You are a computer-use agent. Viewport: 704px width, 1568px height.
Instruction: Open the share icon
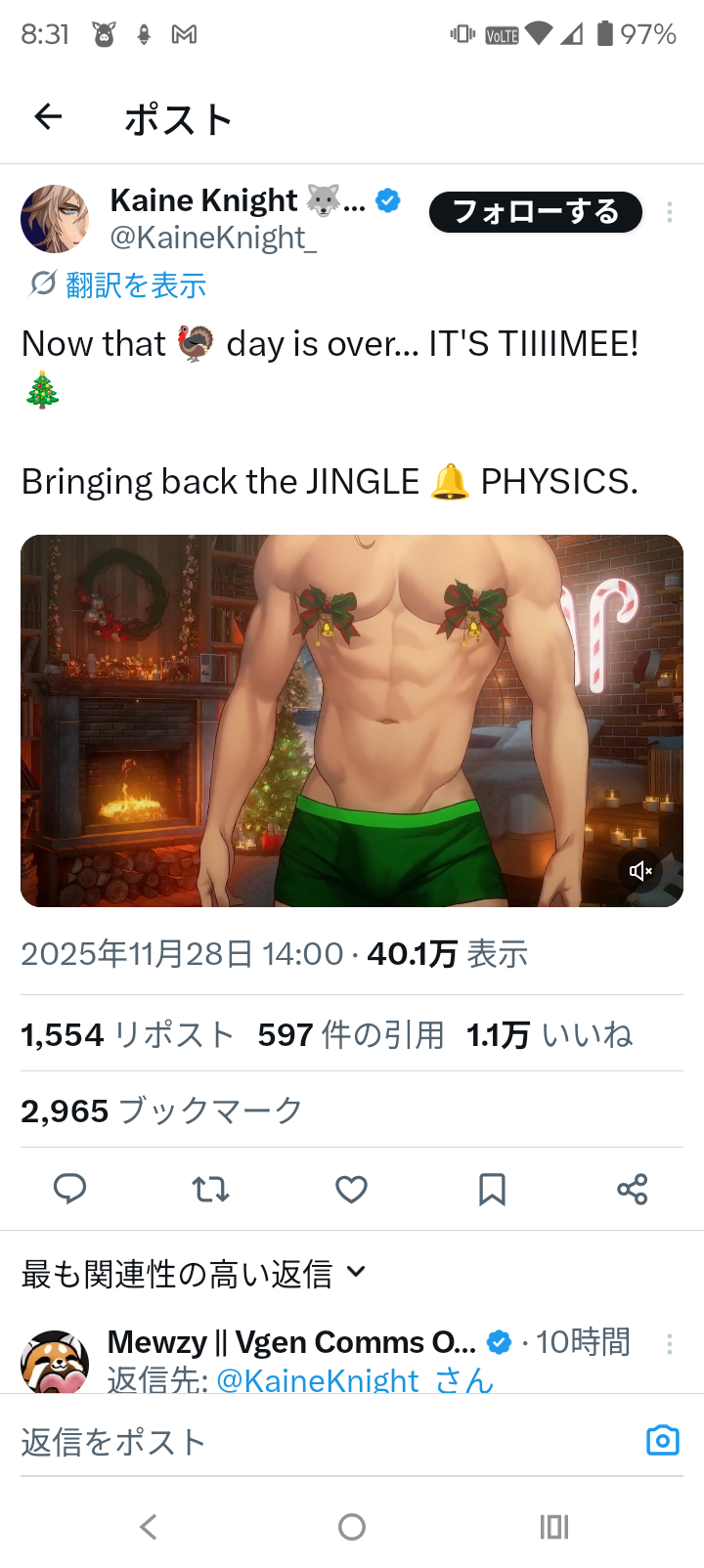(x=633, y=1189)
